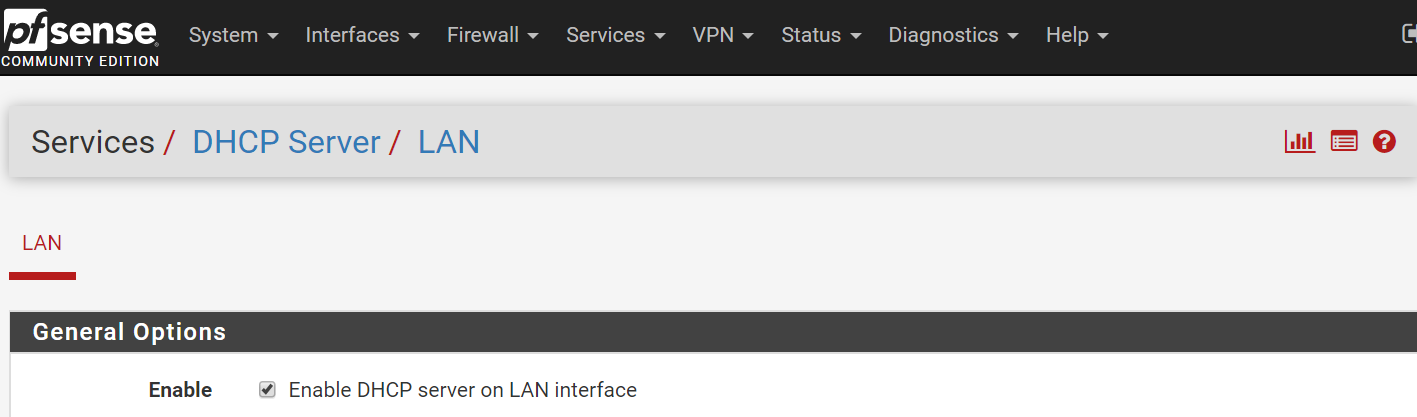Screen dimensions: 1417x417
Task: Open the VPN menu
Action: [723, 35]
